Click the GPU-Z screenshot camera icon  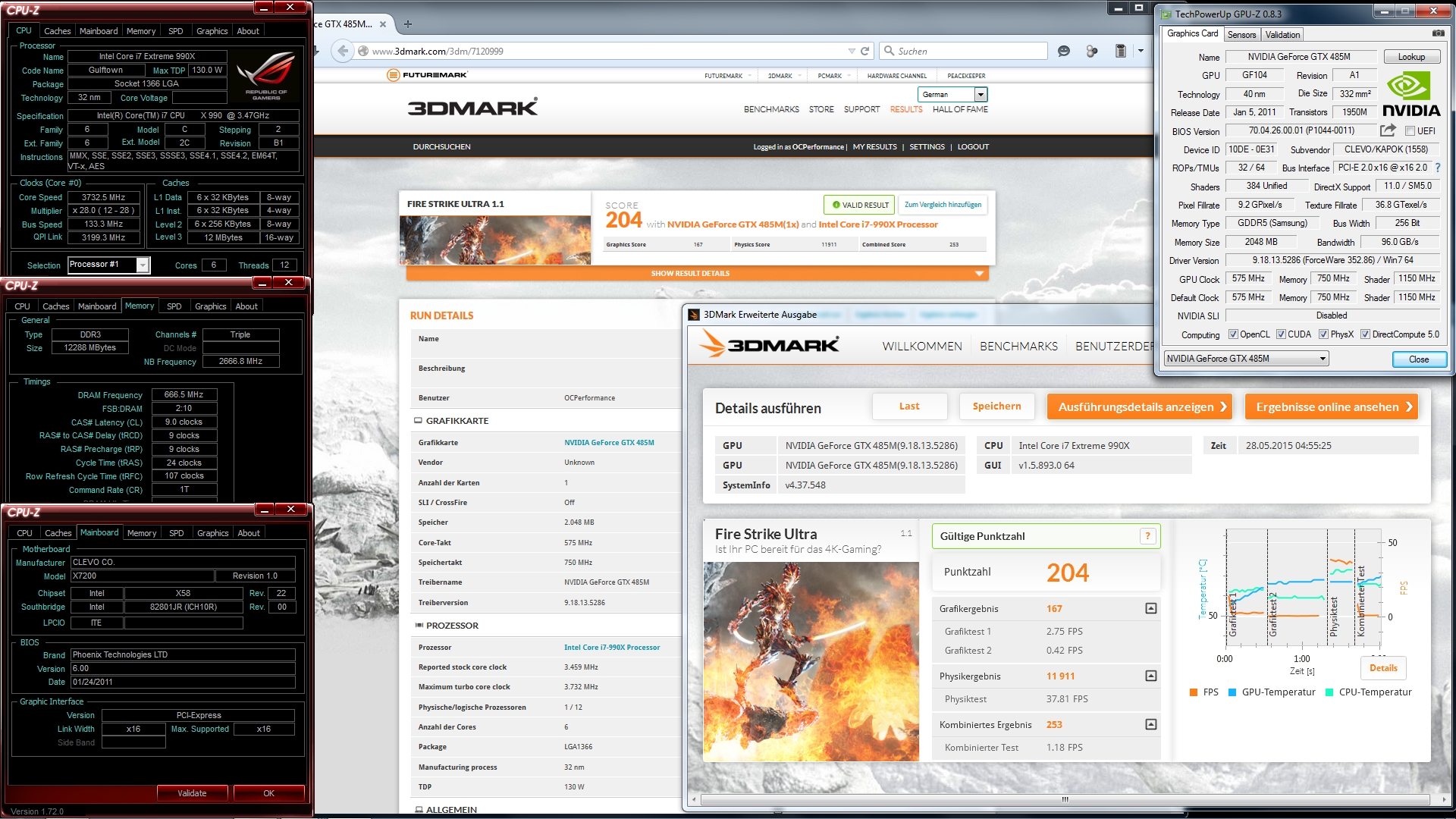pos(1438,33)
